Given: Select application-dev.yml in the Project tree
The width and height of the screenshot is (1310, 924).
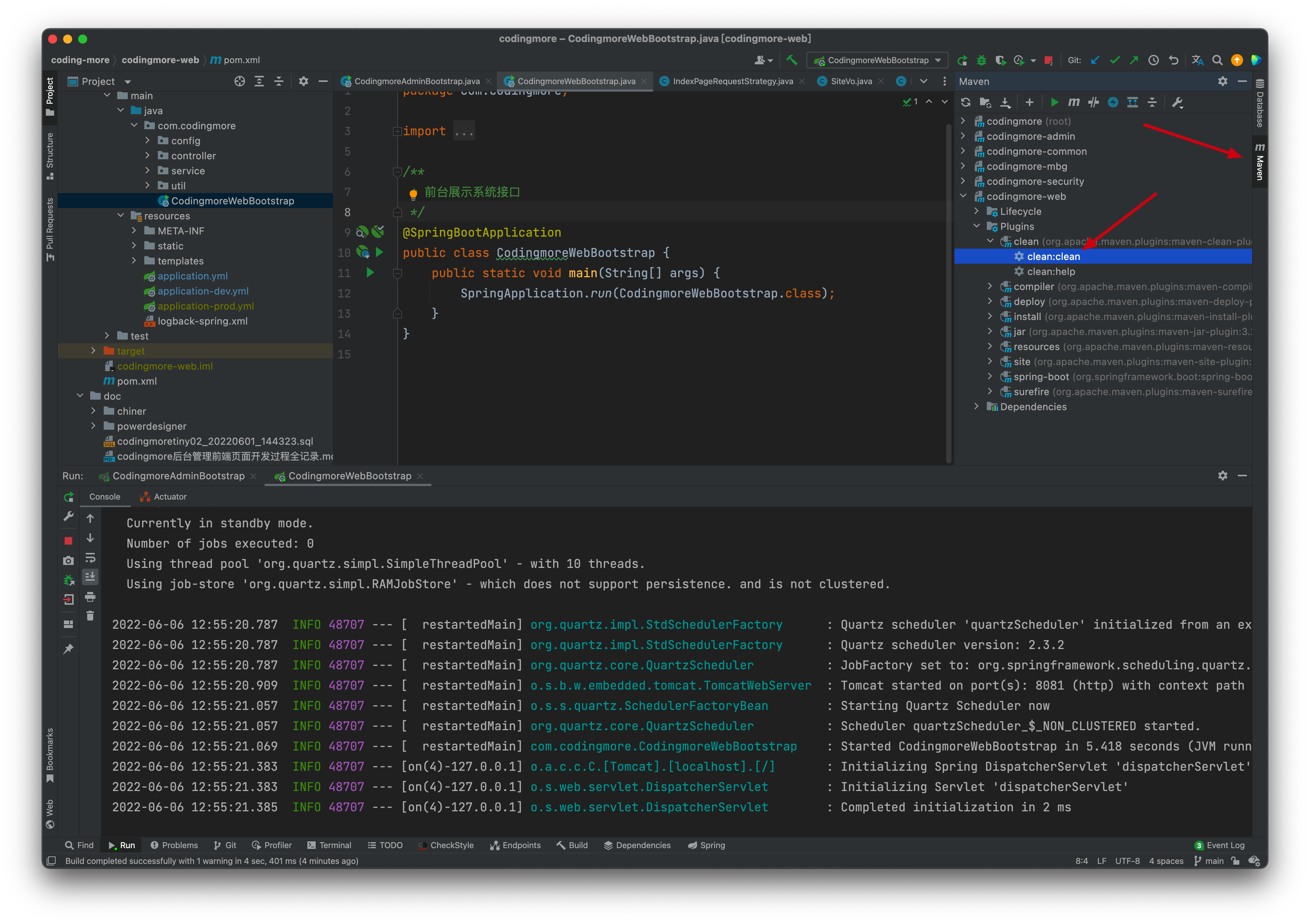Looking at the screenshot, I should (203, 291).
